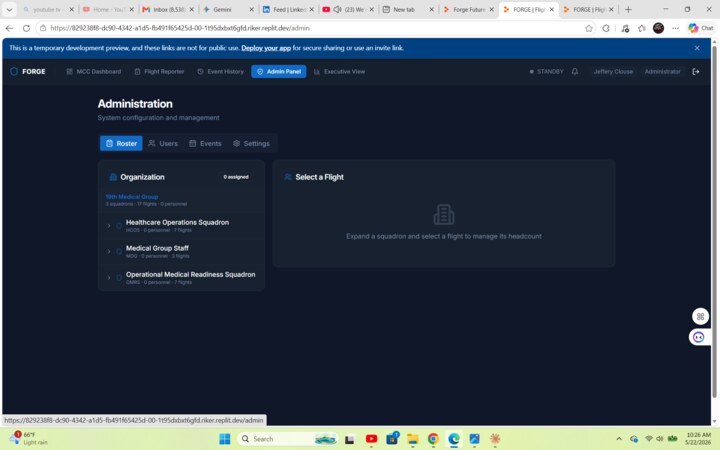
Task: Click the FORGE shield logo
Action: pos(14,71)
